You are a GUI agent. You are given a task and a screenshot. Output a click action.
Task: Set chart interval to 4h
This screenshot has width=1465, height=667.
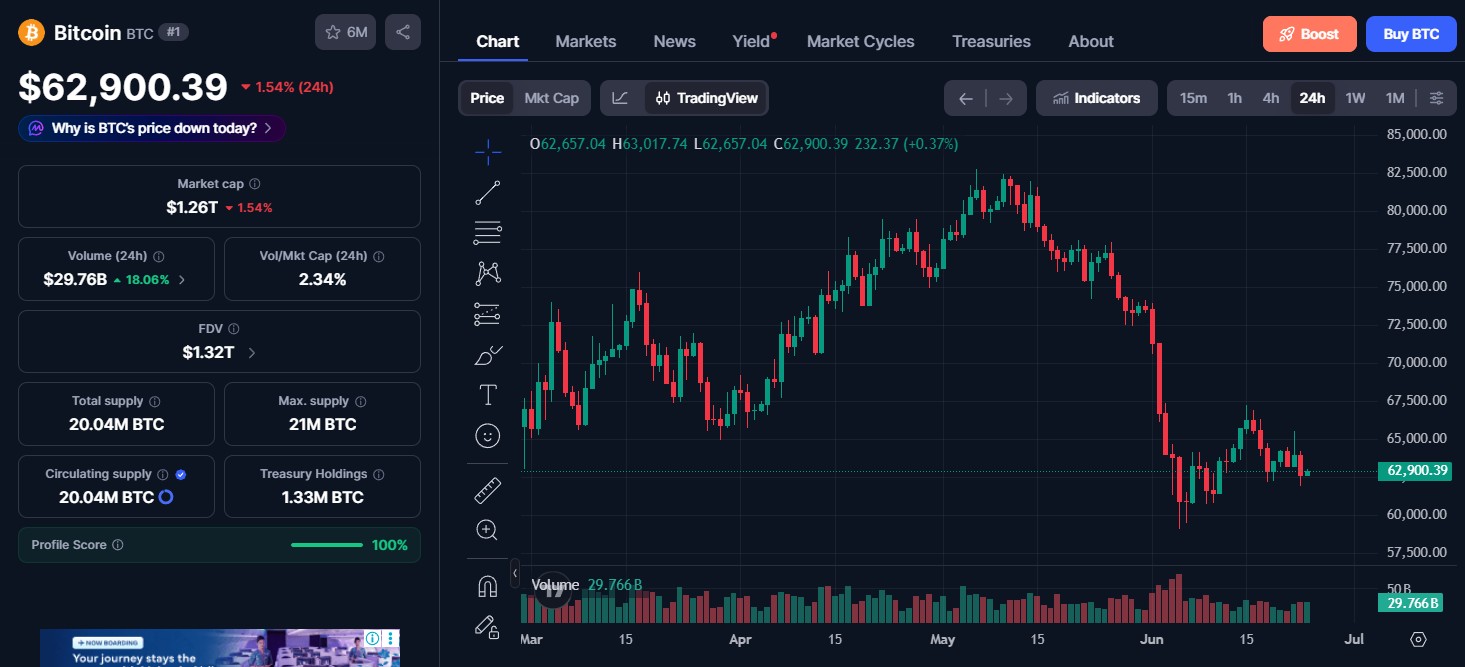[x=1271, y=98]
